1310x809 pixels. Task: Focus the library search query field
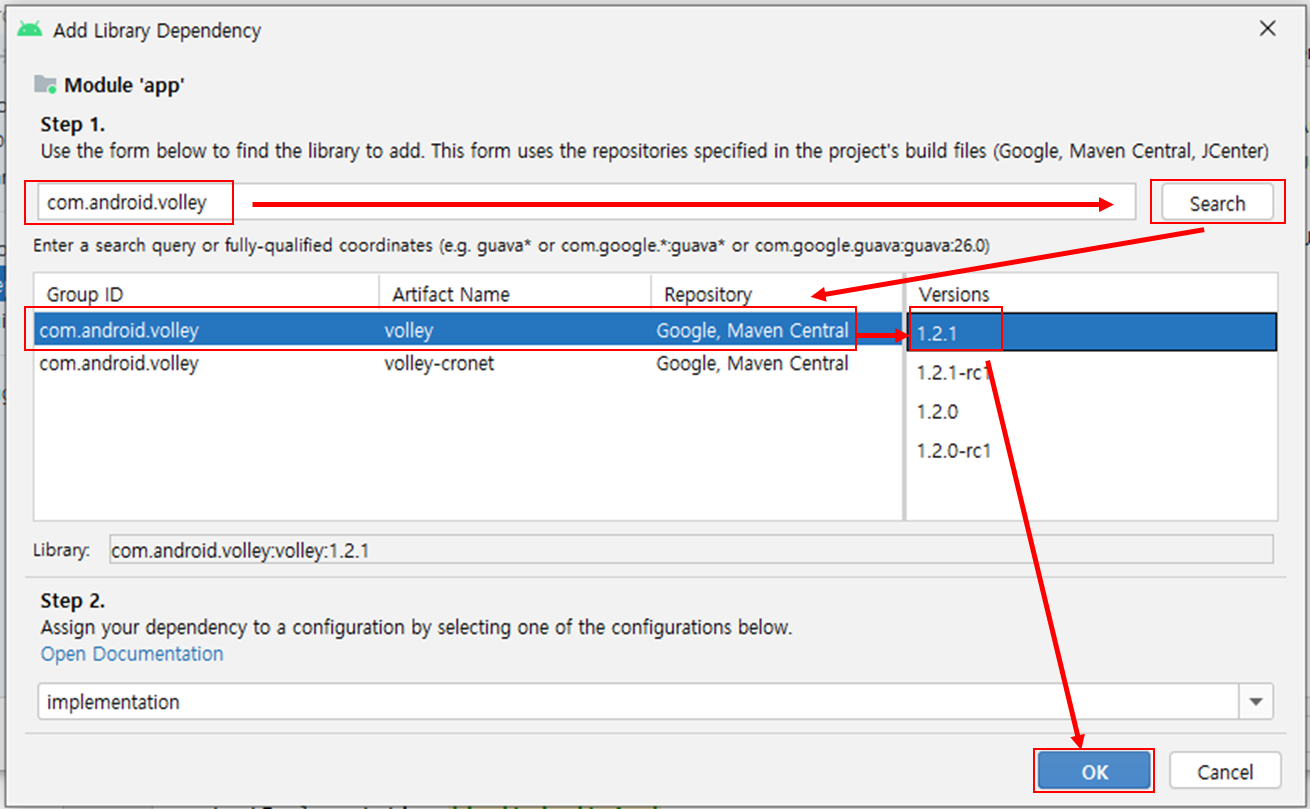coord(585,202)
